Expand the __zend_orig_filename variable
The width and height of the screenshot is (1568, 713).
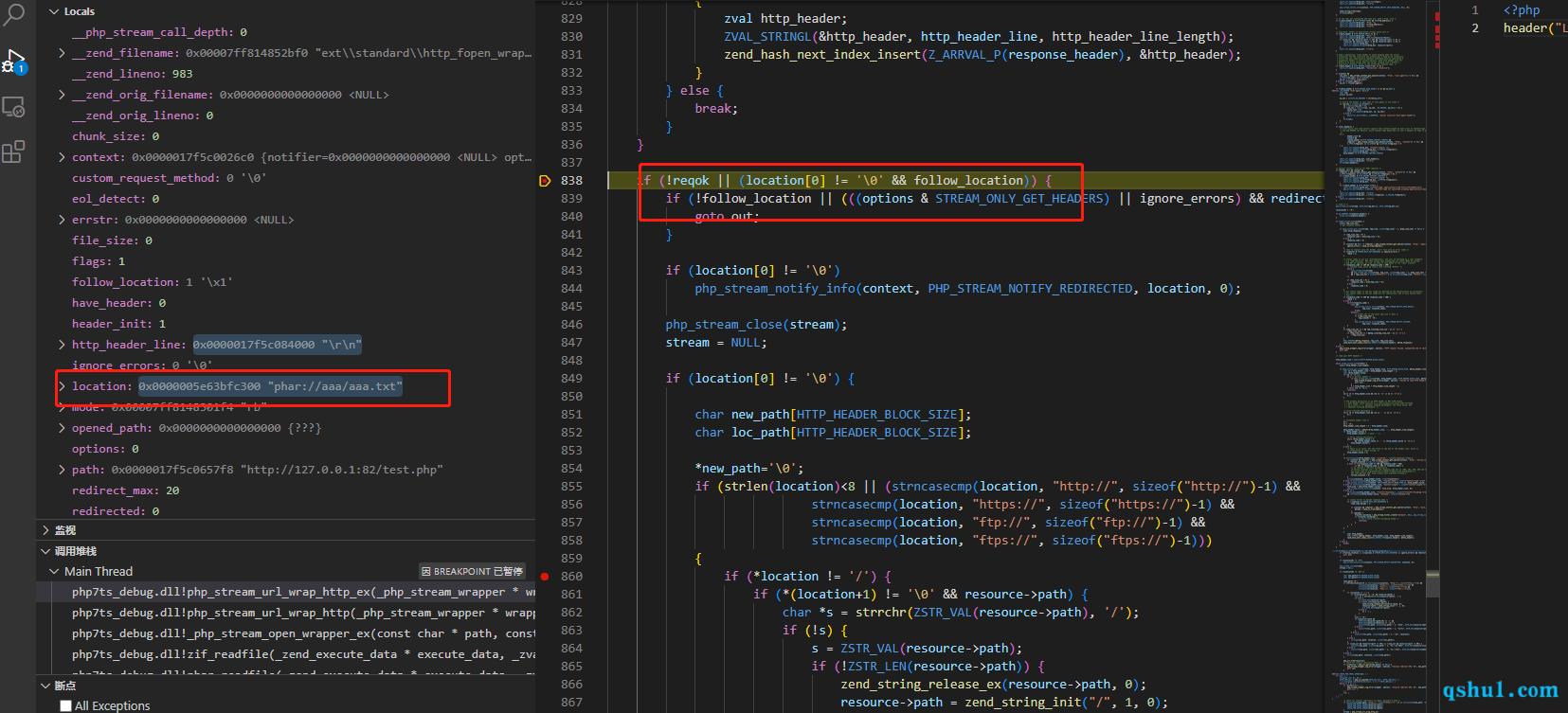point(63,95)
